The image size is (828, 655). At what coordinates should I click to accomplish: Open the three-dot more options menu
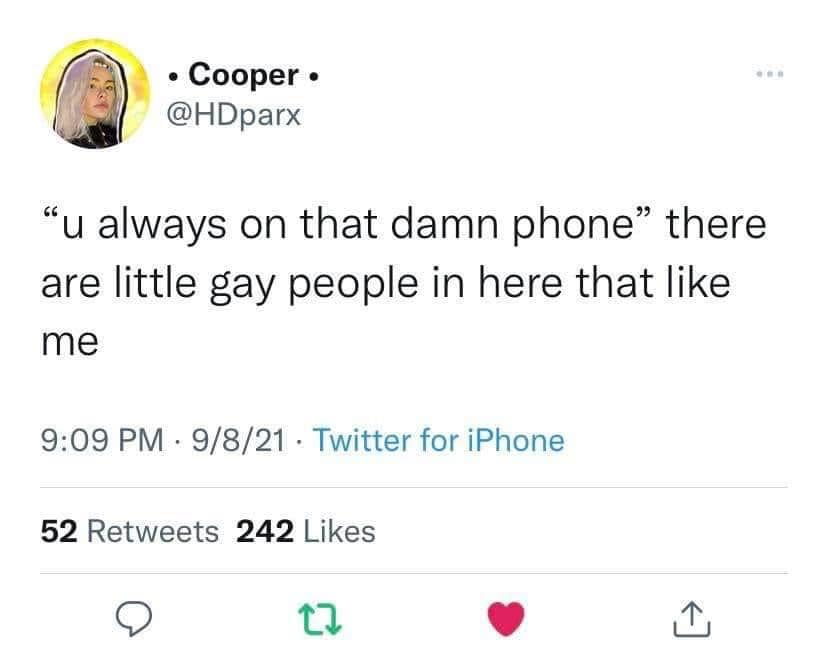(770, 74)
